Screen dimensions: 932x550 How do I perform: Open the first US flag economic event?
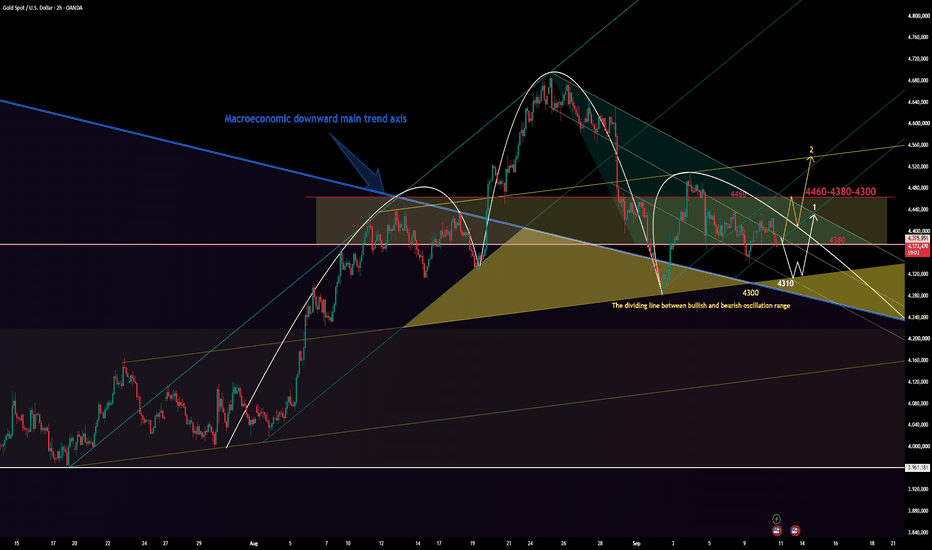coord(777,530)
